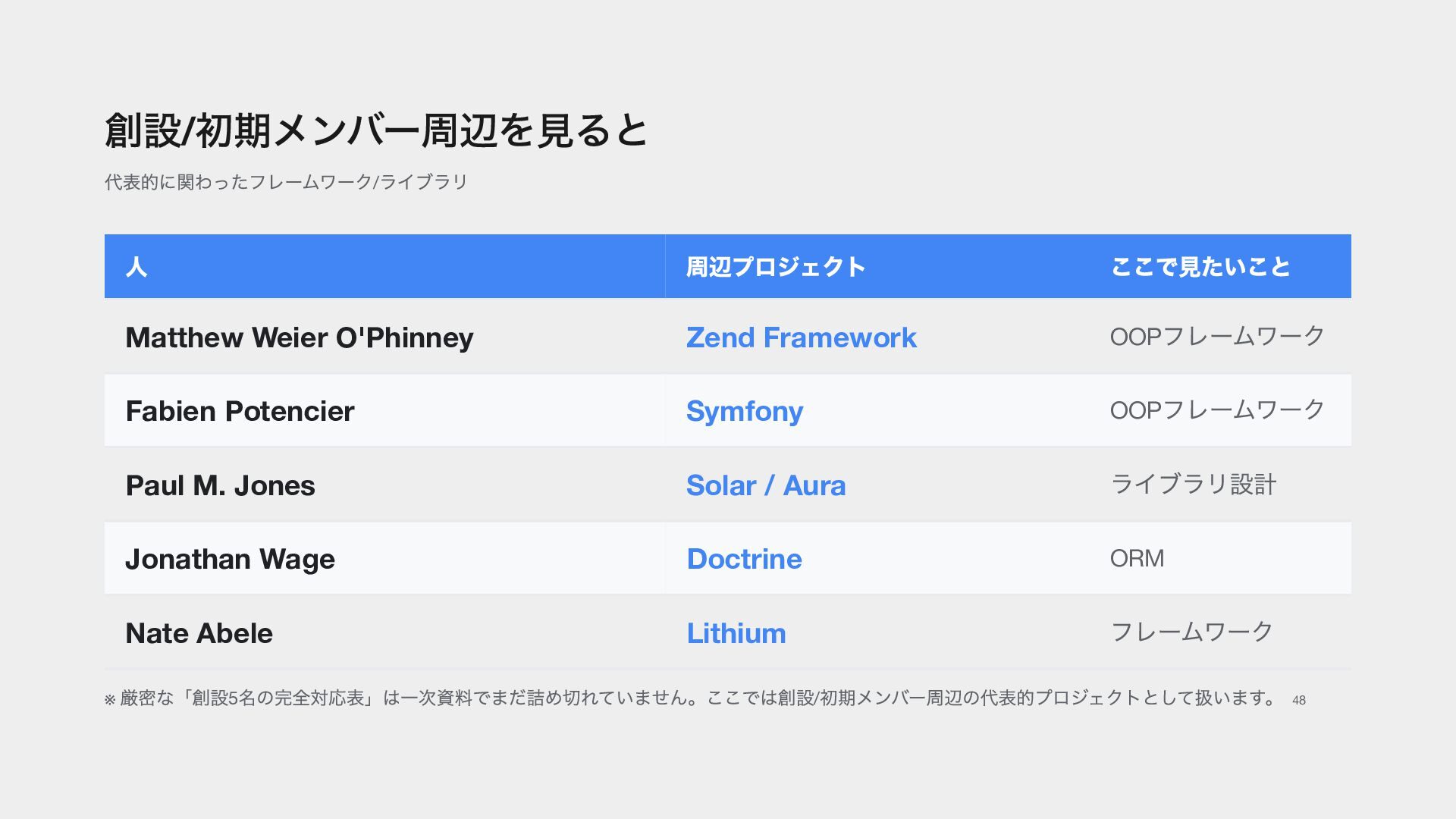Click the Lithium project link

pyautogui.click(x=736, y=633)
